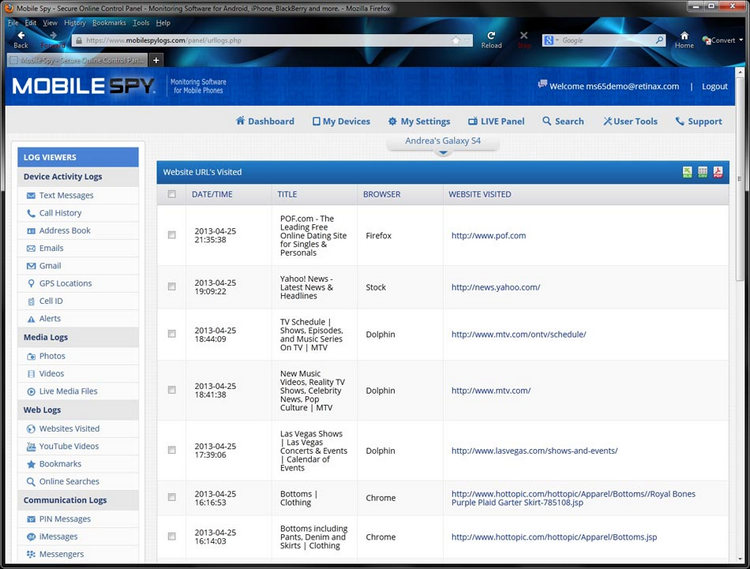
Task: Open the File menu
Action: point(13,22)
